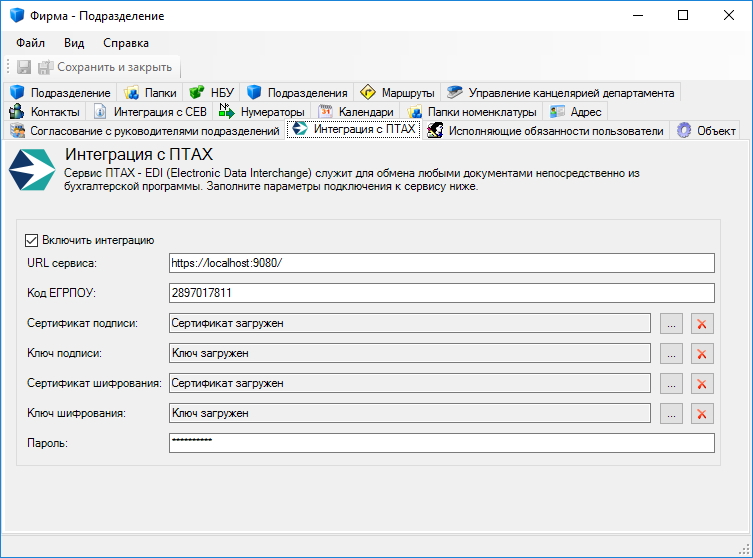Switch to the Папки tab

tap(150, 92)
